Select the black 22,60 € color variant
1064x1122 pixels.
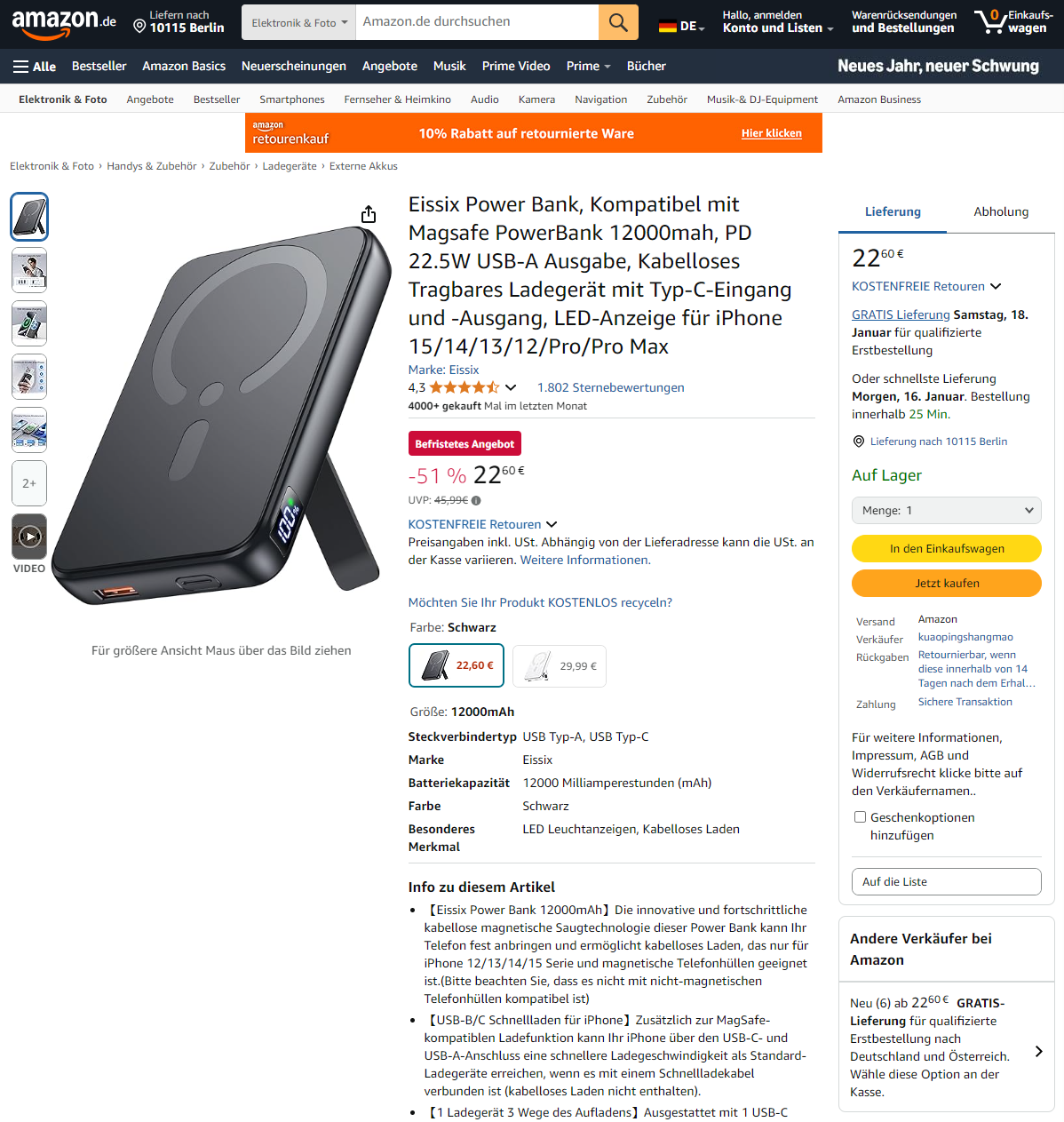(457, 665)
